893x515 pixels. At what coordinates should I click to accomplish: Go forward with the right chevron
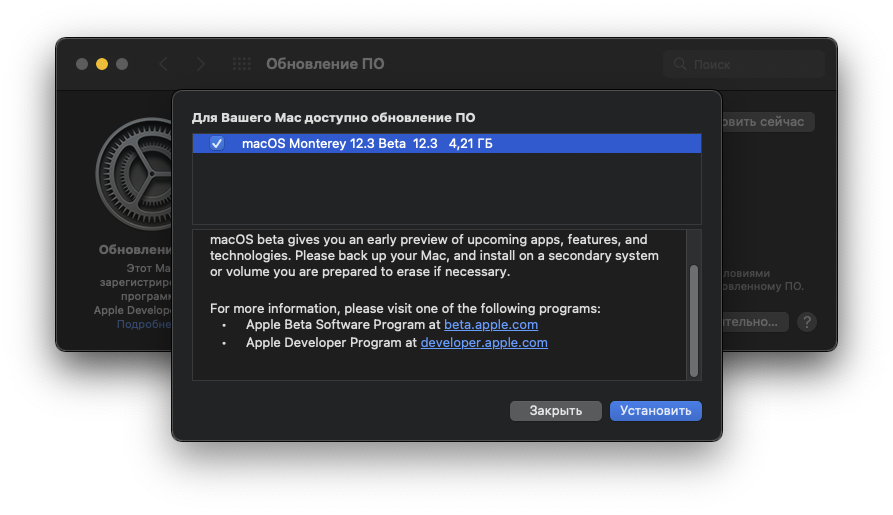click(200, 64)
